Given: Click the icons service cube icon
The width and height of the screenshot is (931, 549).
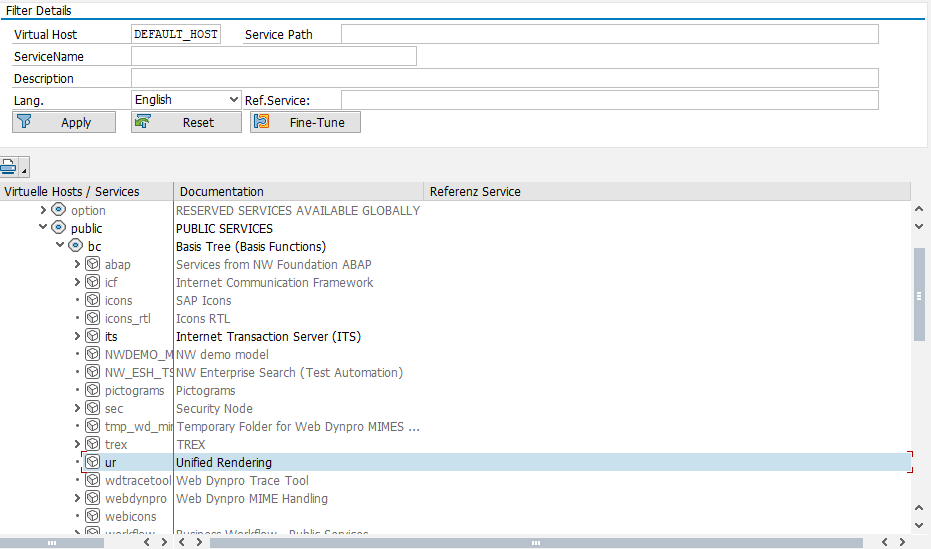Looking at the screenshot, I should click(x=93, y=300).
